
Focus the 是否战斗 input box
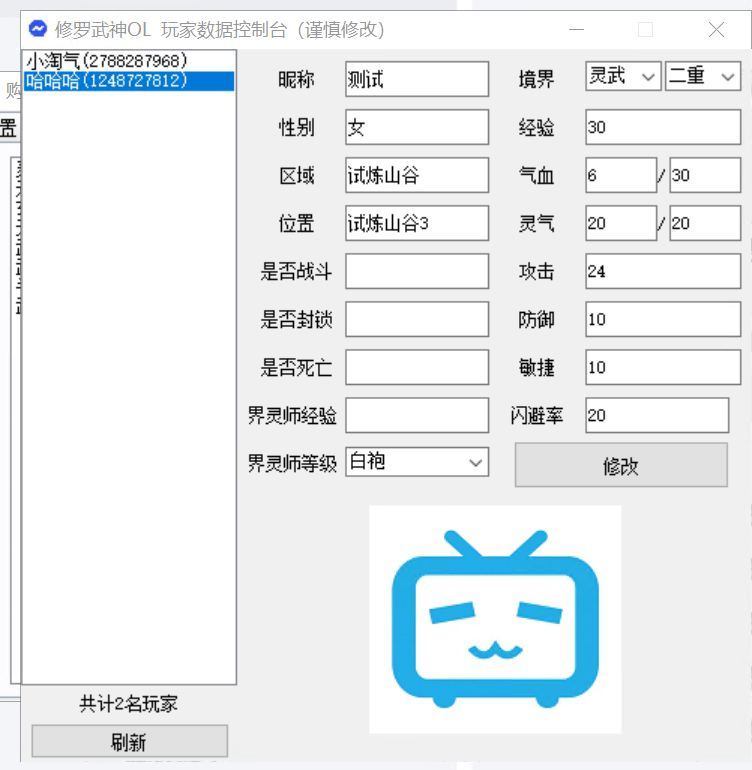click(417, 271)
